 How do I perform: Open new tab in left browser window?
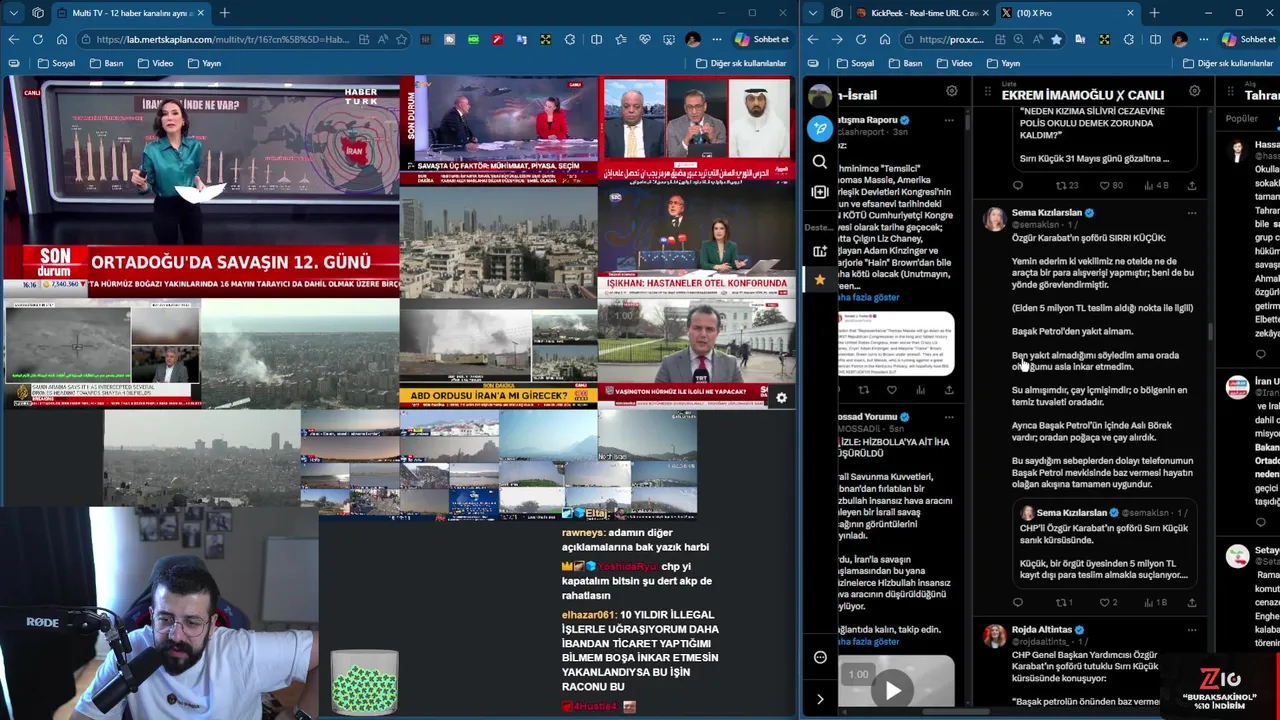(x=224, y=13)
